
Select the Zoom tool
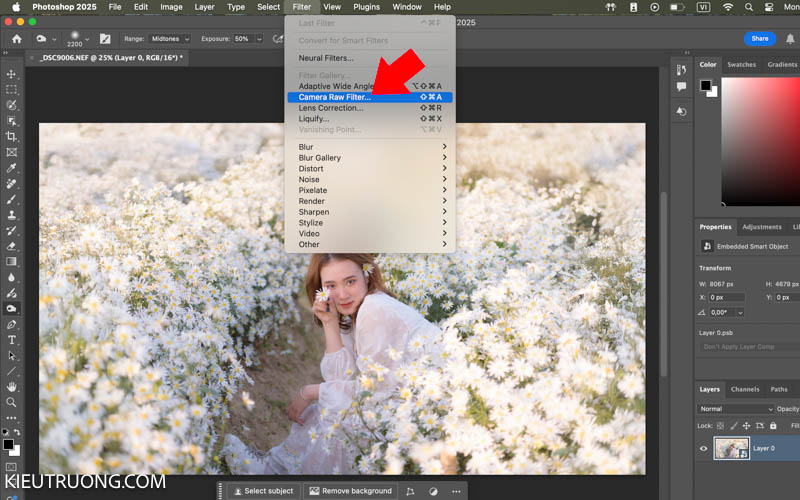pyautogui.click(x=11, y=403)
